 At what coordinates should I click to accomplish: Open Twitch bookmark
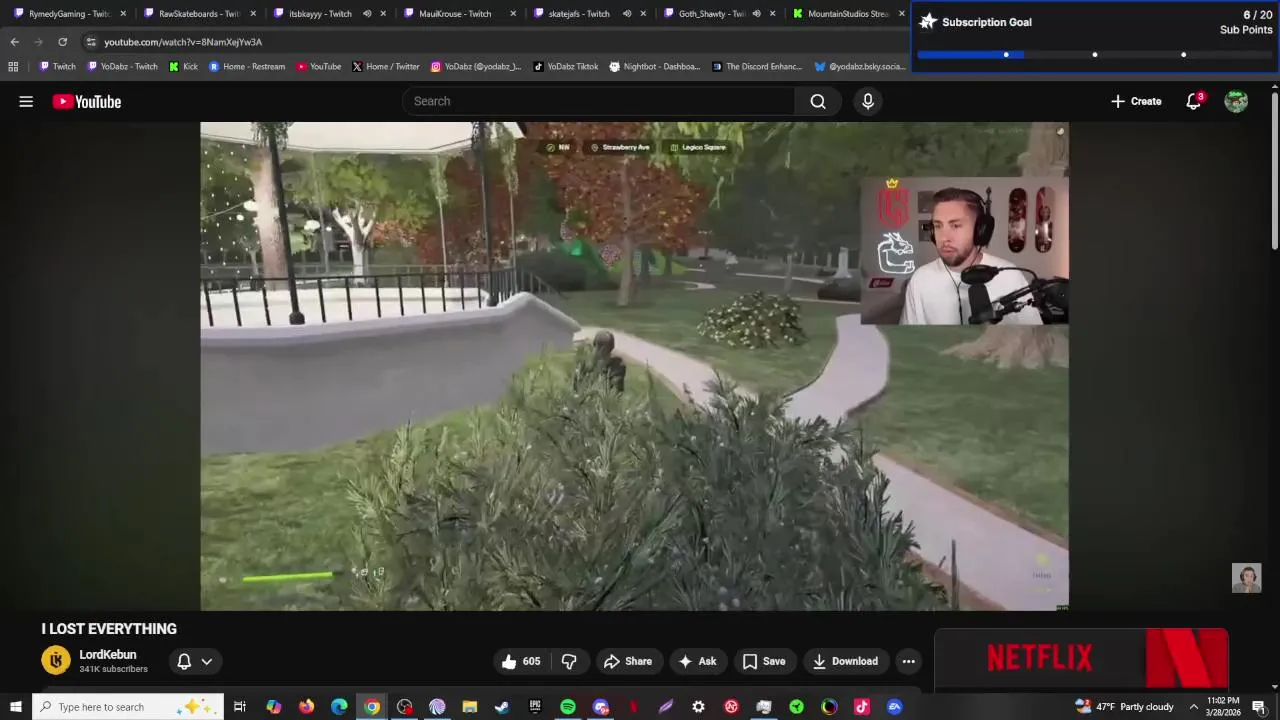[57, 67]
